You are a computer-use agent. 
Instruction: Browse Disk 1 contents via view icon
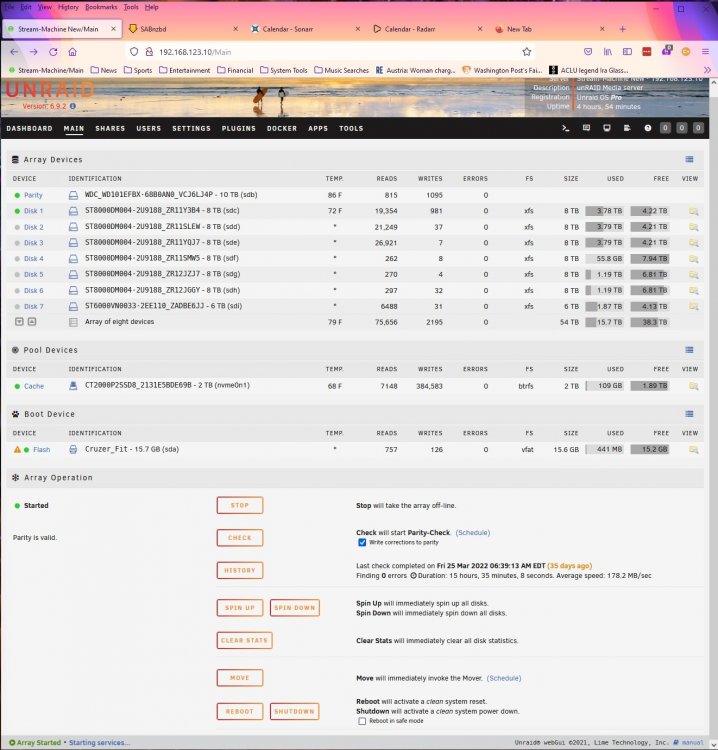click(x=694, y=211)
